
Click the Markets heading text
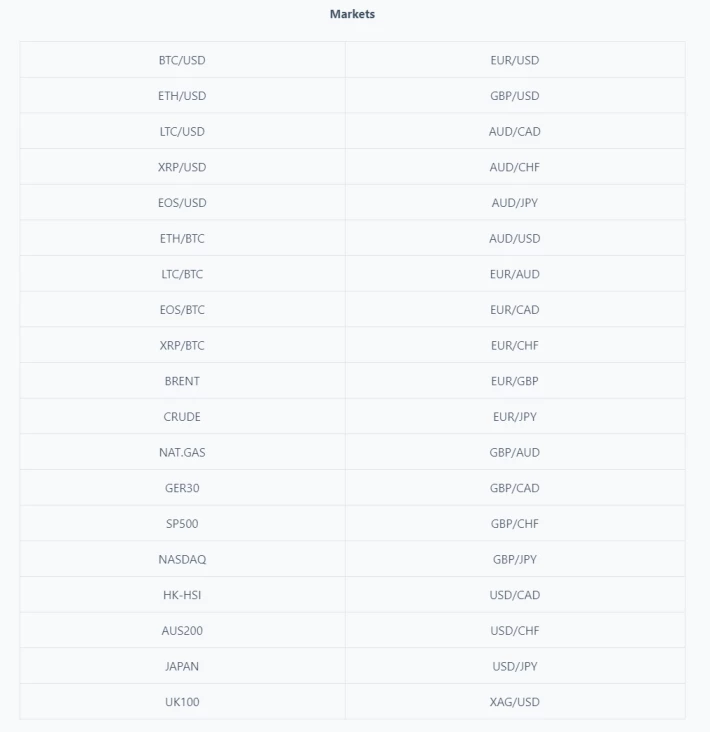[x=352, y=14]
